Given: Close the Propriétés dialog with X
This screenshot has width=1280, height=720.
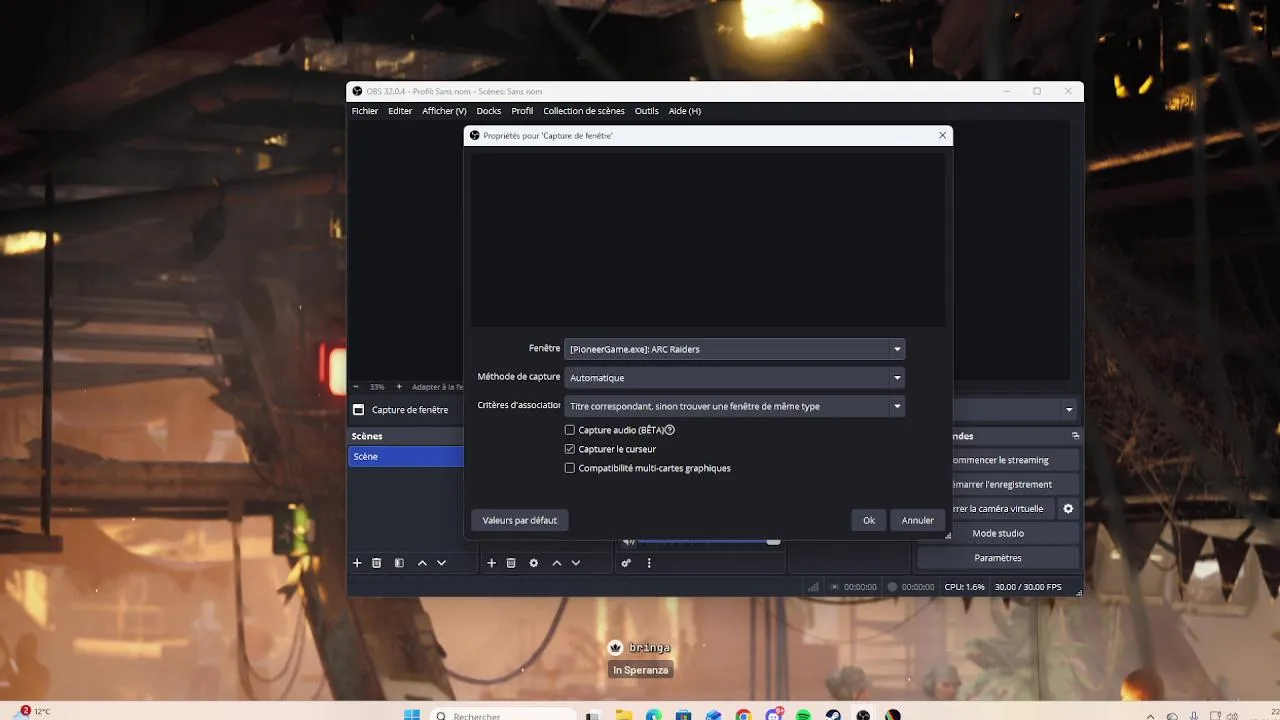Looking at the screenshot, I should 942,135.
